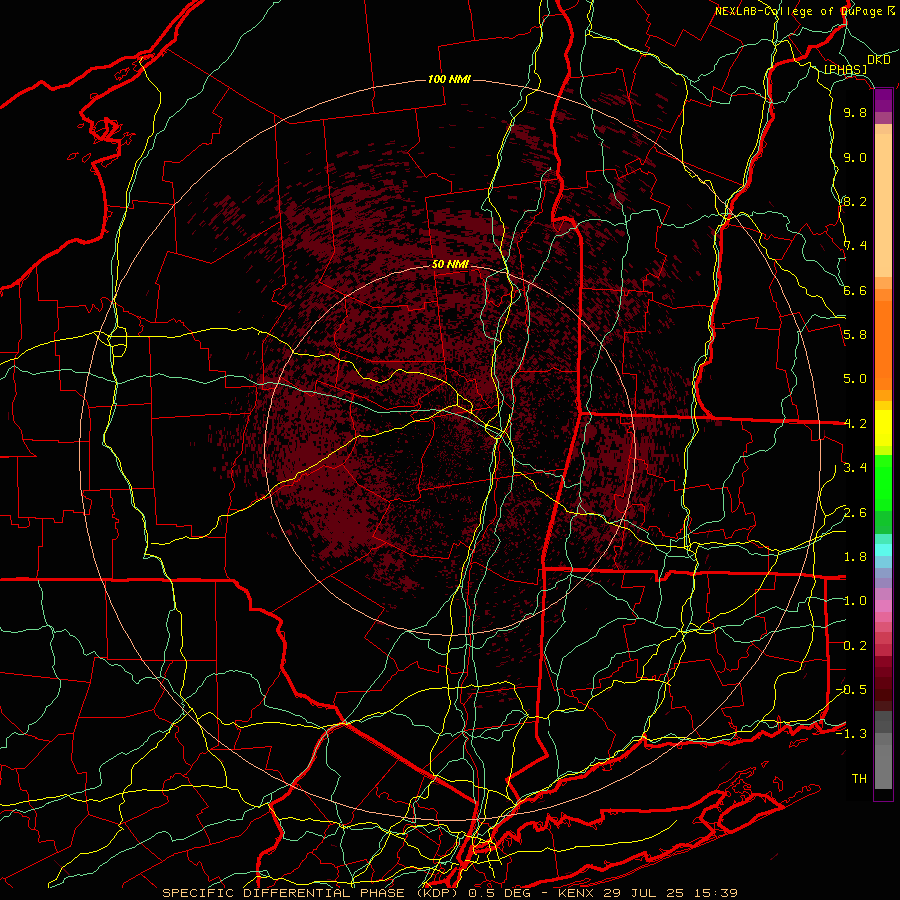Click the 5.0 scale value
Screen dimensions: 900x900
coord(855,379)
